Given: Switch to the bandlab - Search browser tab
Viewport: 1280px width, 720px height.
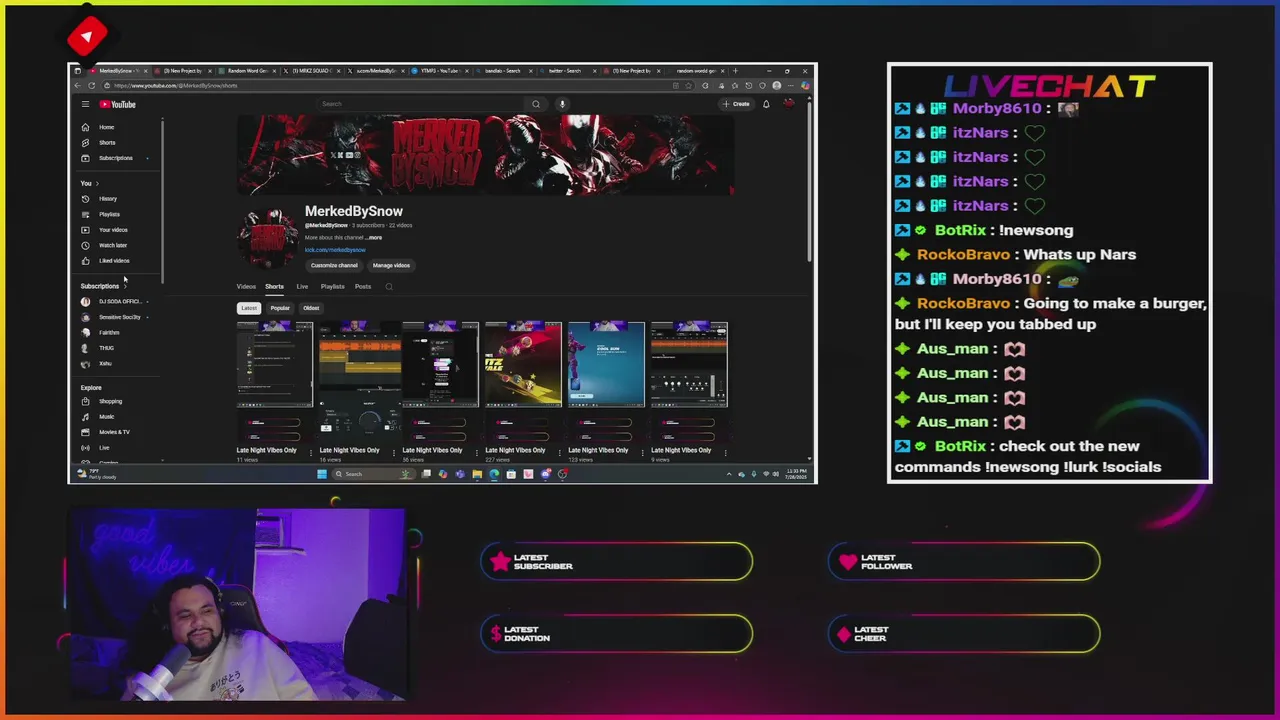Looking at the screenshot, I should click(502, 71).
